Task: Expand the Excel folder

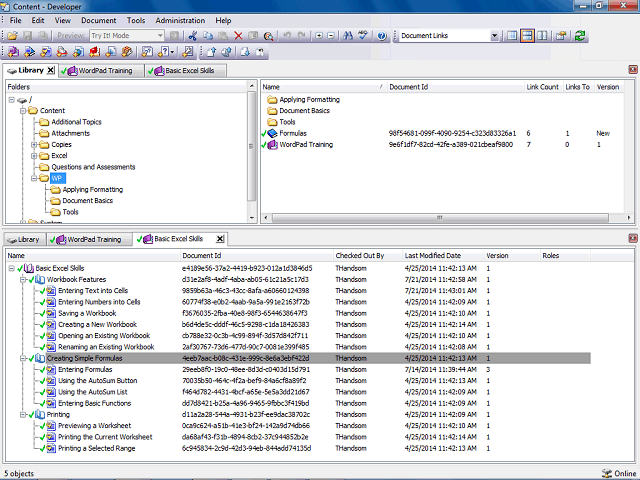Action: [x=34, y=156]
